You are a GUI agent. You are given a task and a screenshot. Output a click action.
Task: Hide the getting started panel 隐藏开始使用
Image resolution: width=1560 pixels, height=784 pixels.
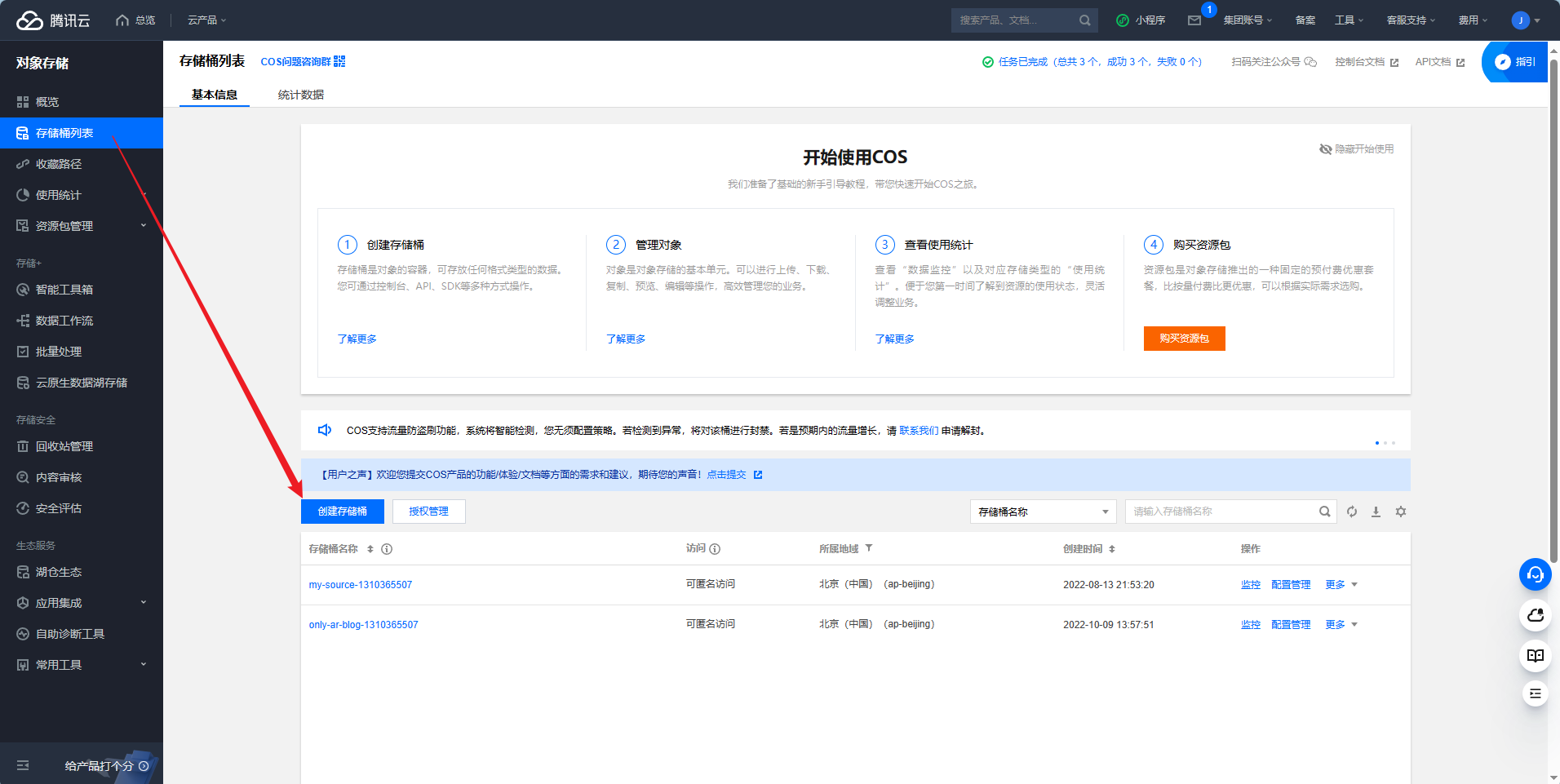(1356, 148)
